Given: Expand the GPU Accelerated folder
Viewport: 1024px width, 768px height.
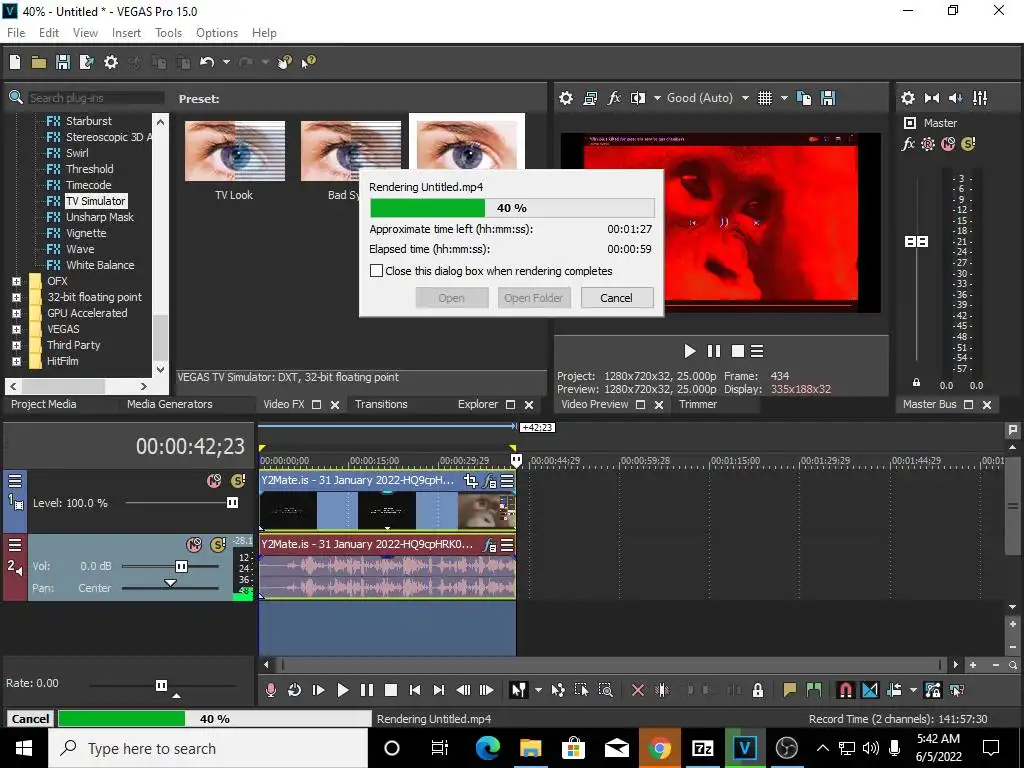Looking at the screenshot, I should pos(16,313).
